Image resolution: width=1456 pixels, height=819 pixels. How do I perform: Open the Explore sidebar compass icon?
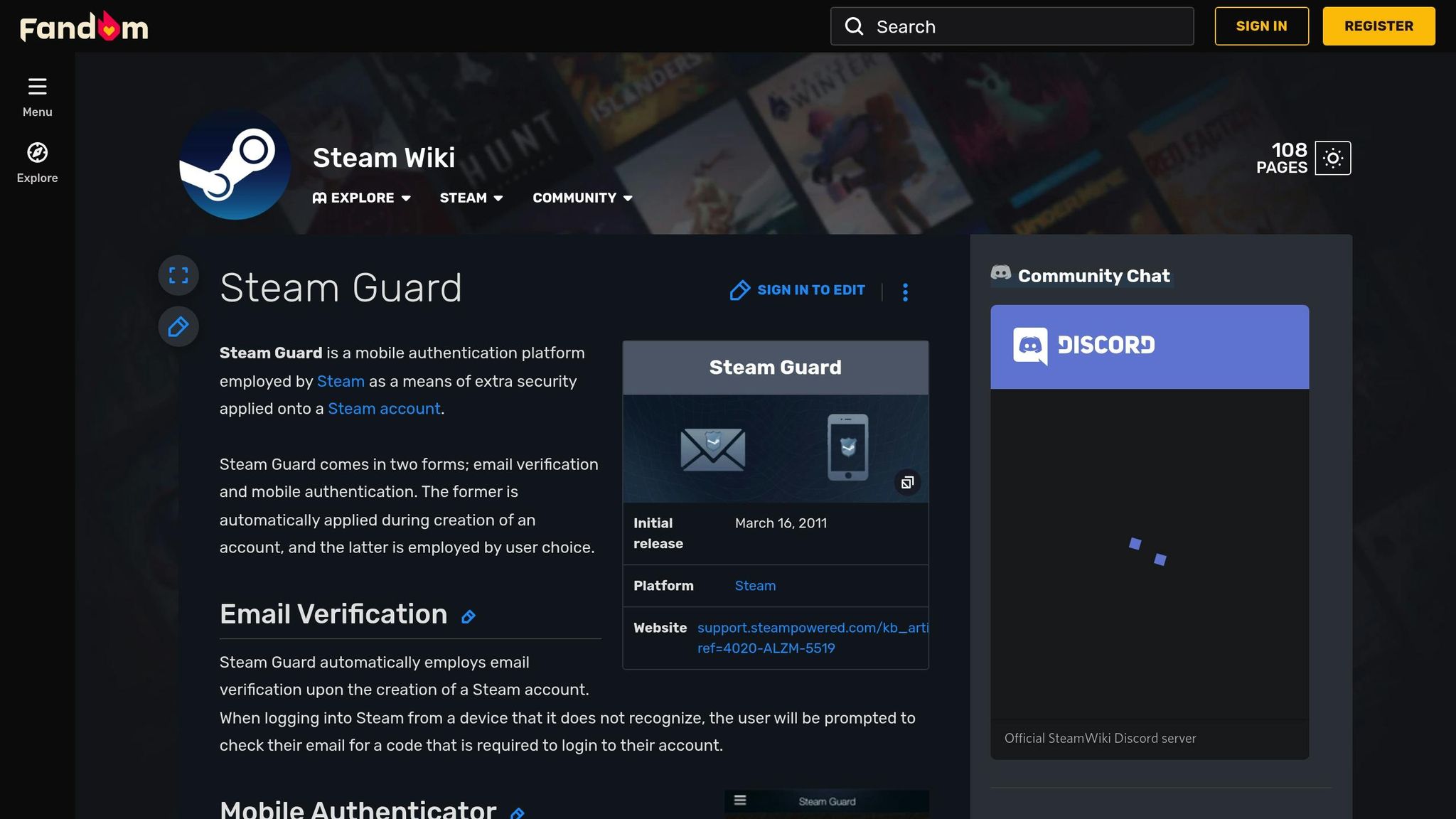pos(37,153)
